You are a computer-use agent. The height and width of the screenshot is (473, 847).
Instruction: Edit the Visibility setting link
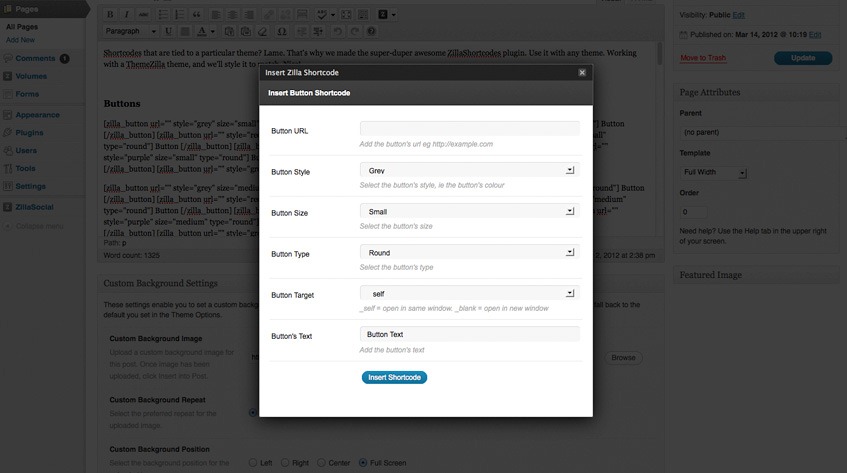coord(738,15)
